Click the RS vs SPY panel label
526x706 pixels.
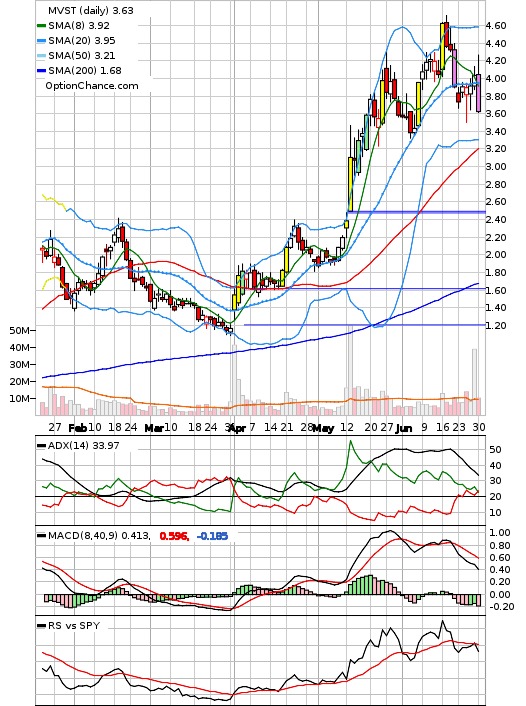pos(73,625)
